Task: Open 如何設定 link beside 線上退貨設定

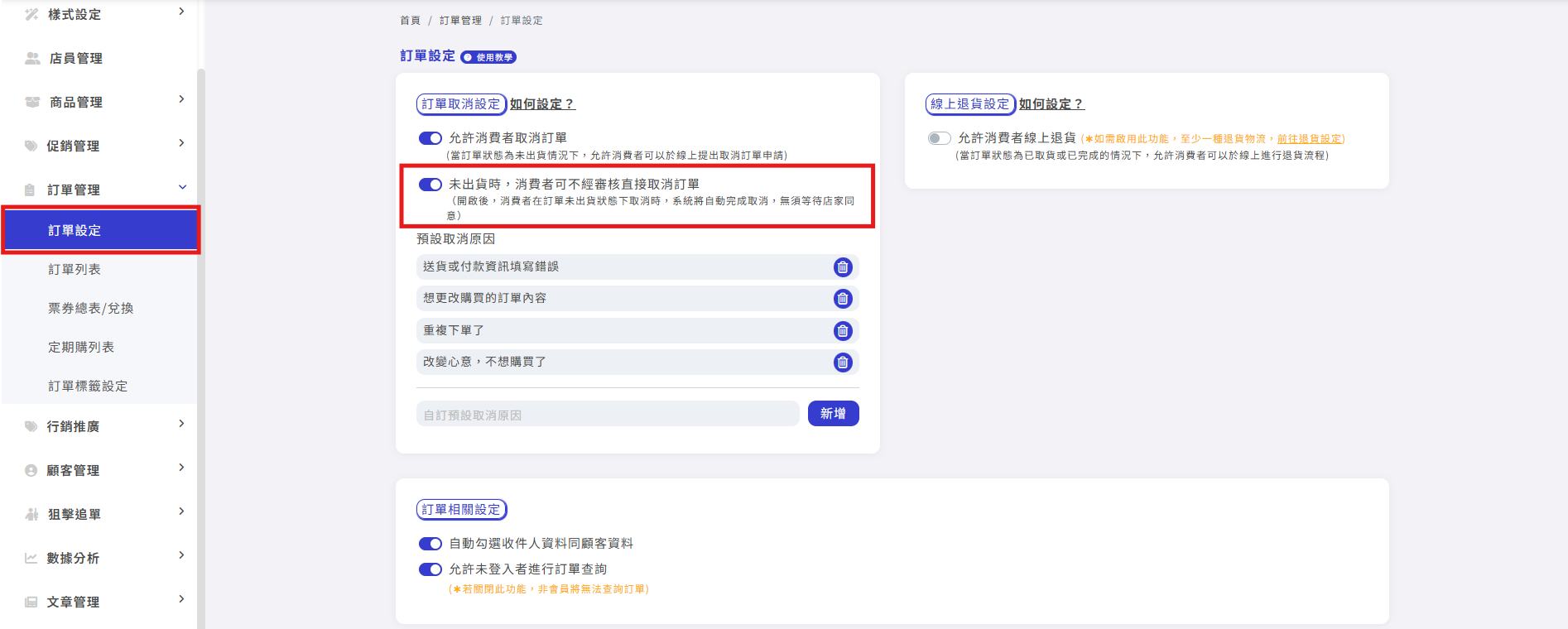Action: [x=1051, y=104]
